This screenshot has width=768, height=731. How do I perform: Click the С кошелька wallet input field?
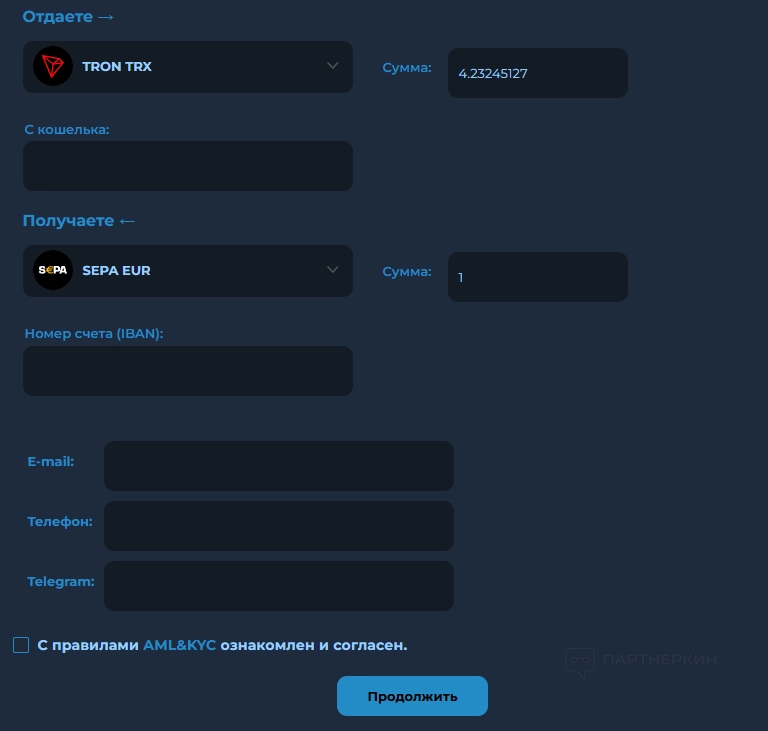click(x=188, y=166)
